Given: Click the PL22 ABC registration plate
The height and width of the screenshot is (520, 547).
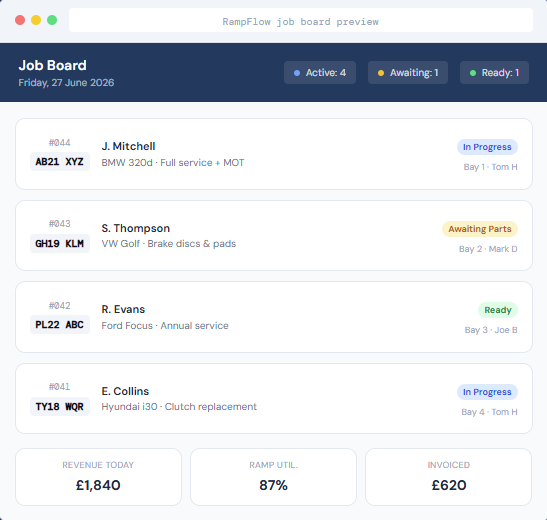Looking at the screenshot, I should click(x=60, y=325).
